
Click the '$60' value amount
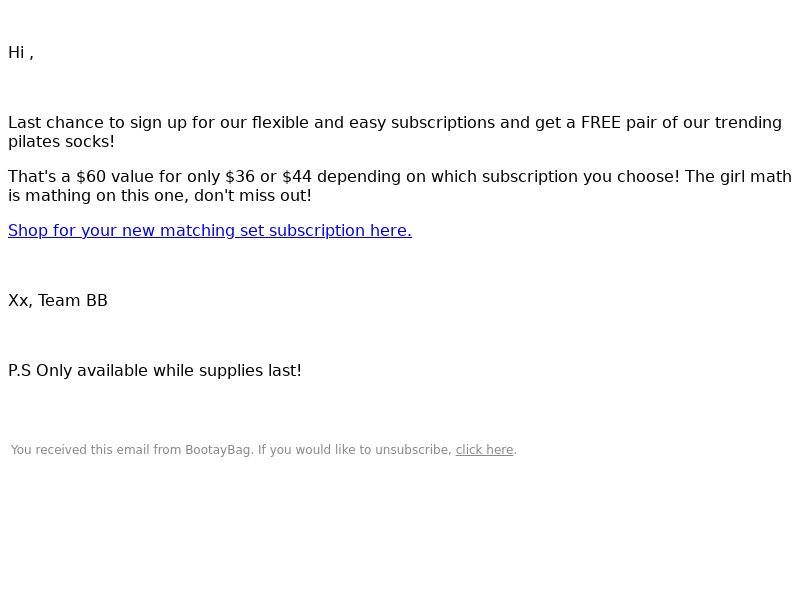point(91,177)
